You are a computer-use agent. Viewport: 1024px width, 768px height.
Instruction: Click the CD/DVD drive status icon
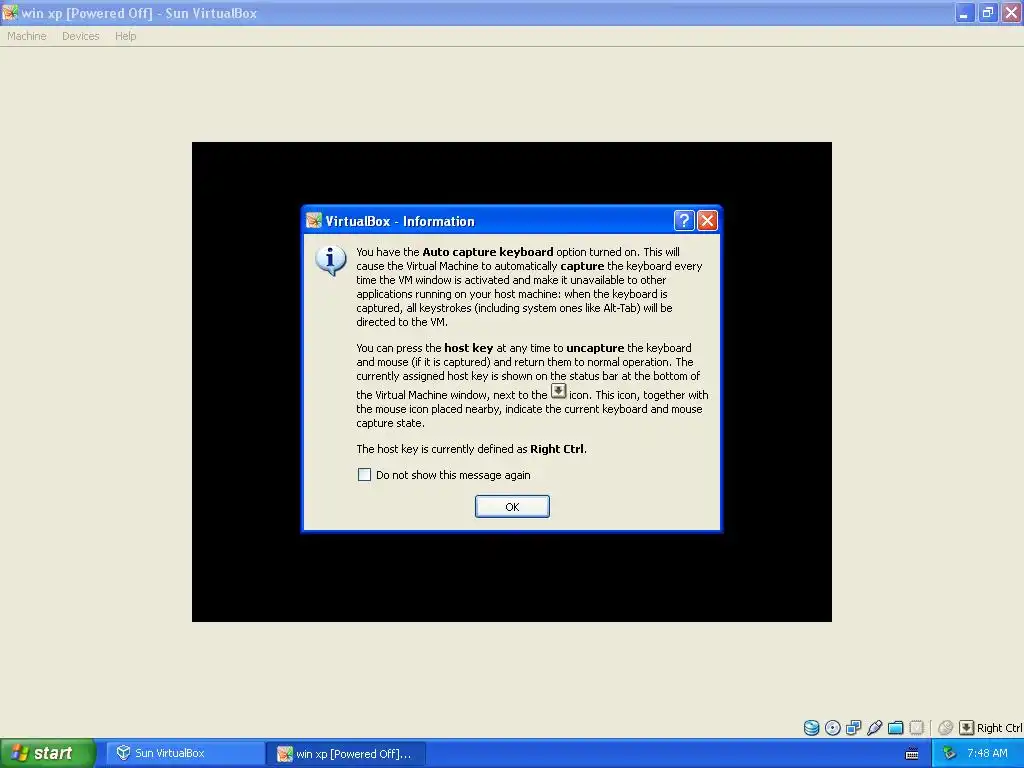coord(833,728)
